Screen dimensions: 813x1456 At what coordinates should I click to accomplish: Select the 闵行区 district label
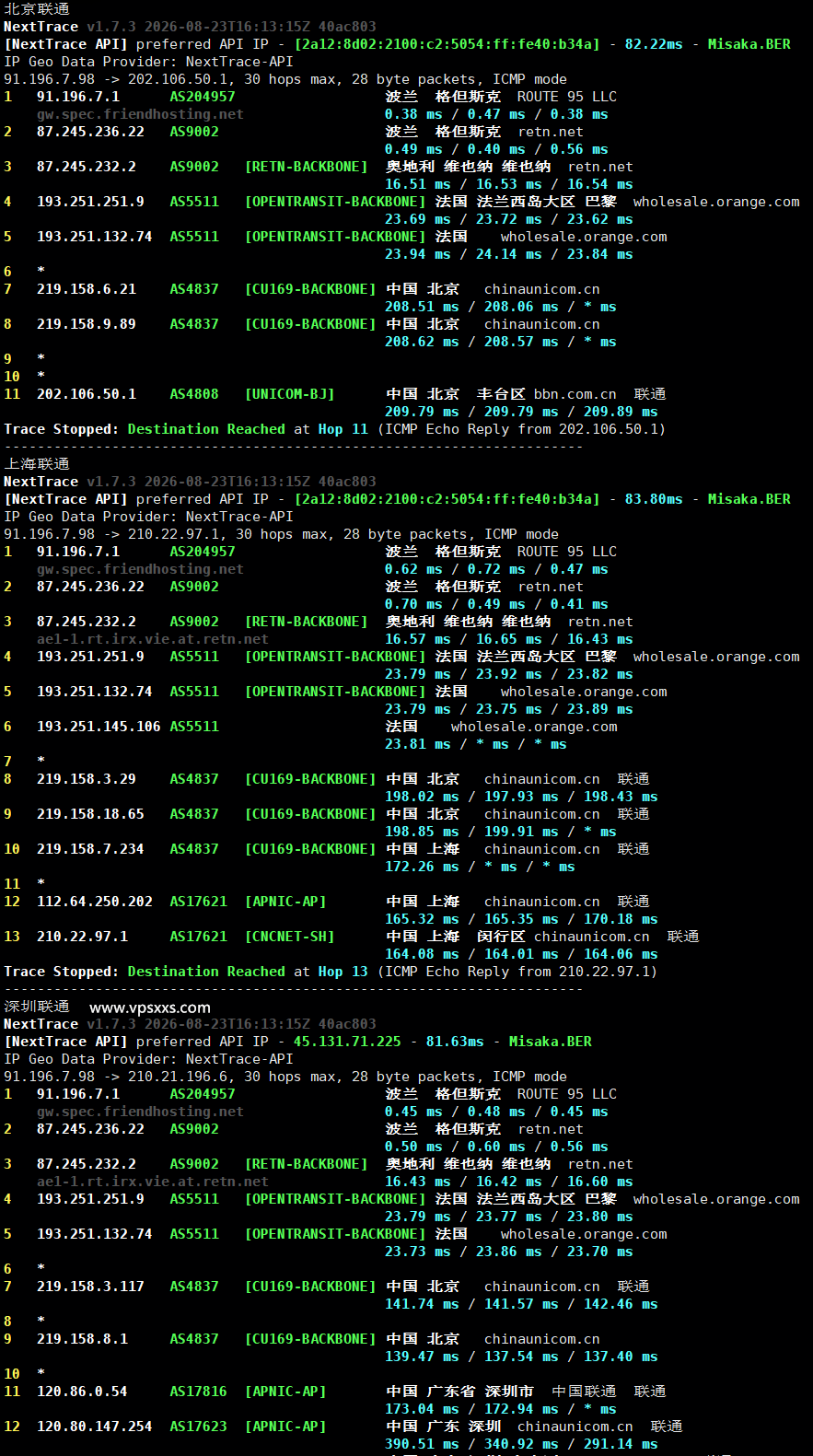point(501,937)
